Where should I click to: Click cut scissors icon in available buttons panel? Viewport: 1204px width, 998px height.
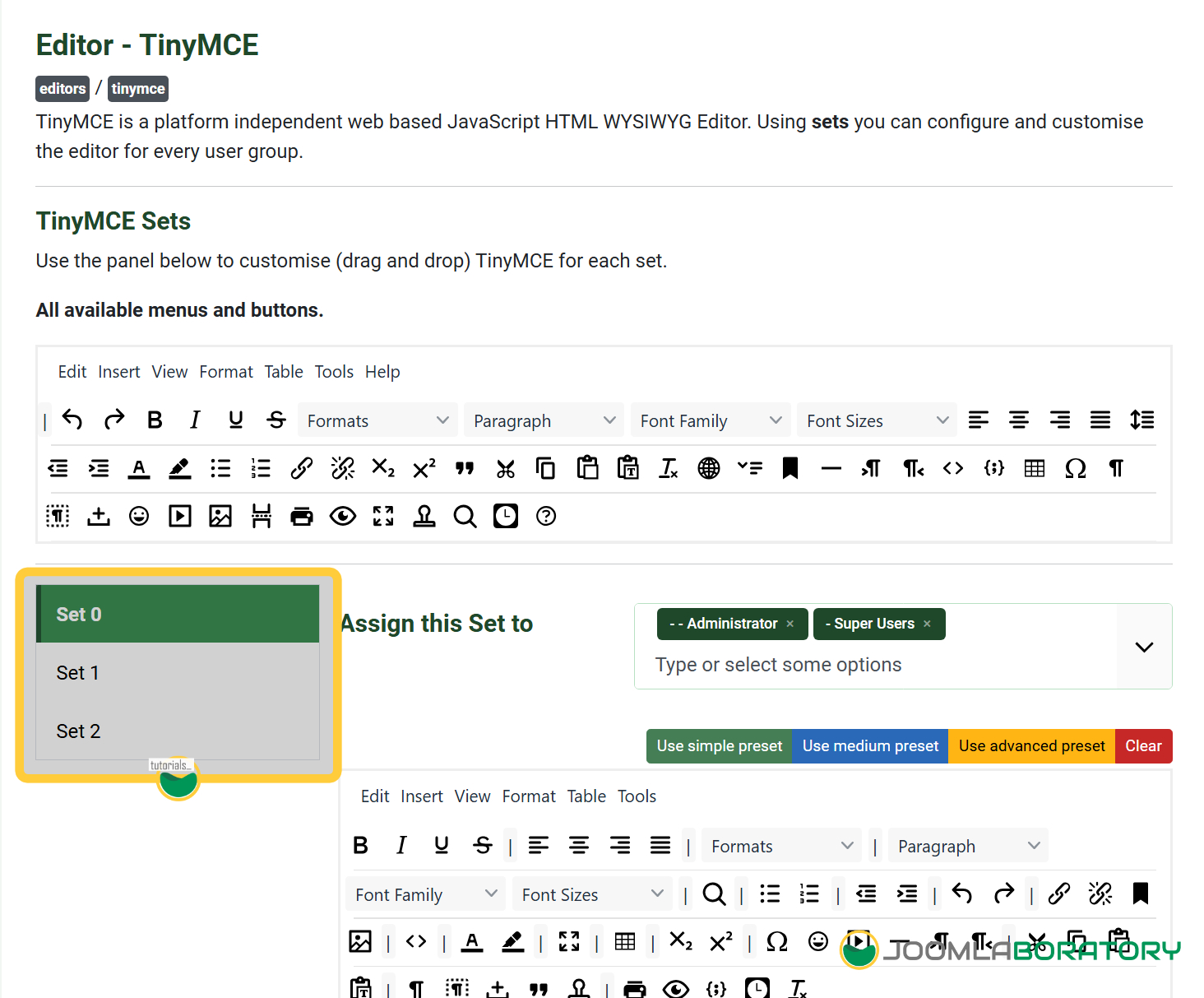click(506, 468)
